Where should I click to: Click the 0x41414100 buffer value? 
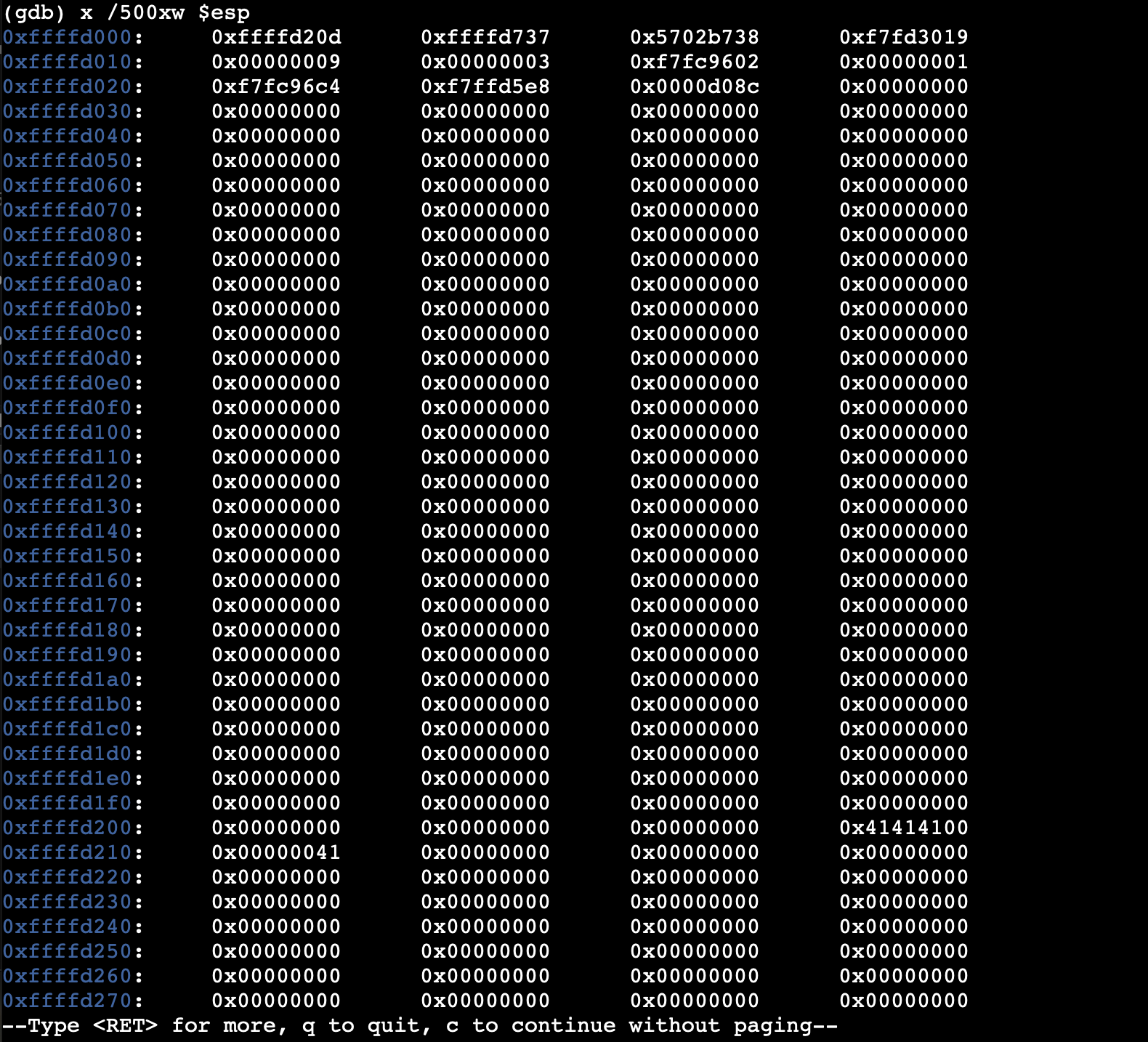(904, 828)
